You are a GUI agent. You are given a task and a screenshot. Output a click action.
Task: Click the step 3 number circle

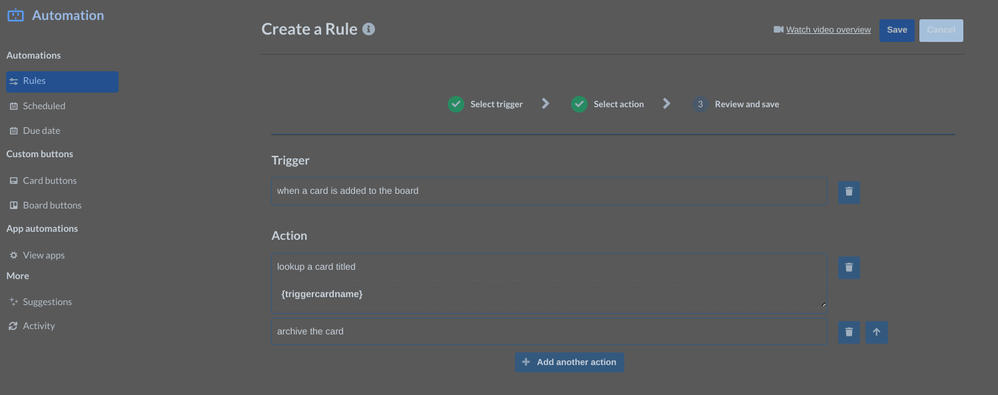[x=700, y=104]
